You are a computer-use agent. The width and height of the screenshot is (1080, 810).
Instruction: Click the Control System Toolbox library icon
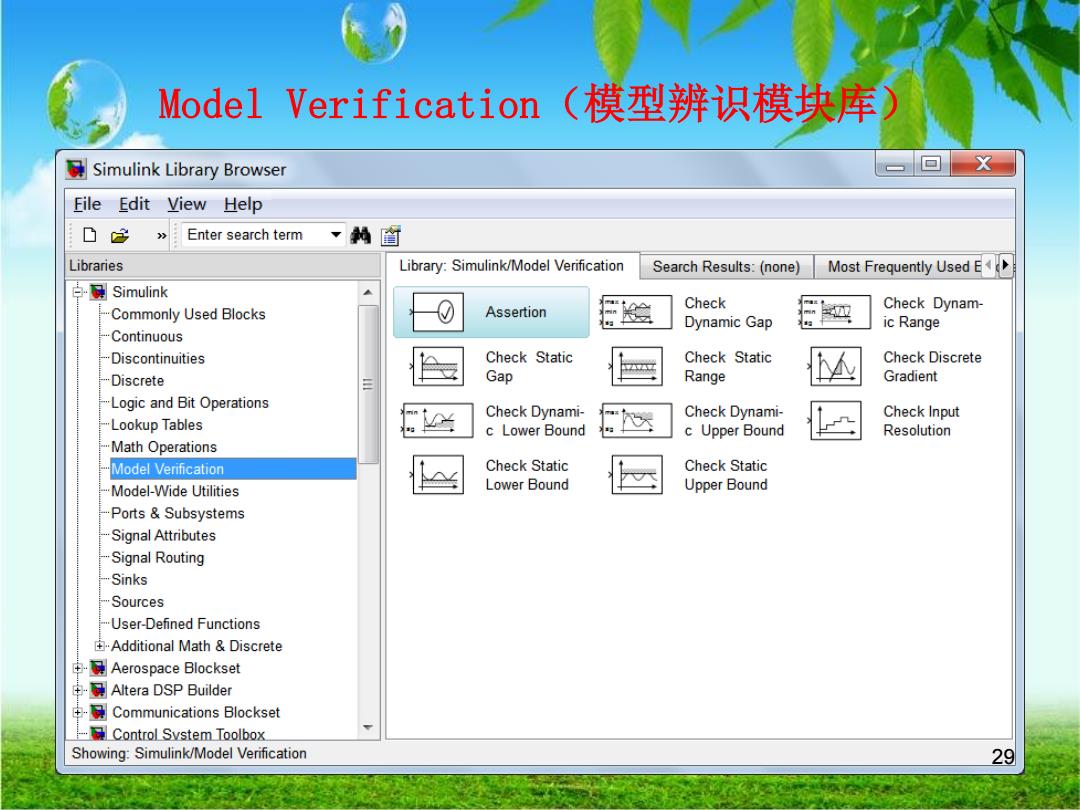[98, 733]
